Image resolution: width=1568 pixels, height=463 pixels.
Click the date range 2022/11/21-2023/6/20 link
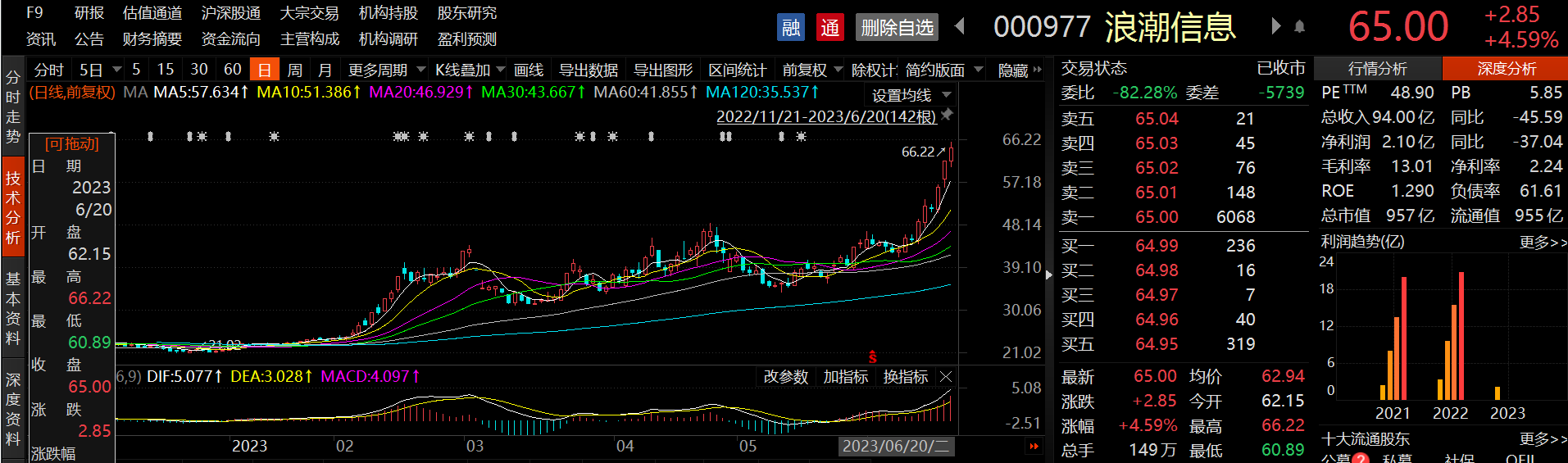pos(826,116)
